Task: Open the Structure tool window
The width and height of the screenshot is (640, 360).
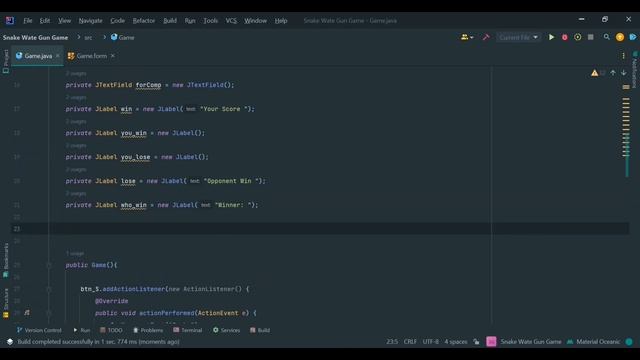Action: tap(6, 303)
